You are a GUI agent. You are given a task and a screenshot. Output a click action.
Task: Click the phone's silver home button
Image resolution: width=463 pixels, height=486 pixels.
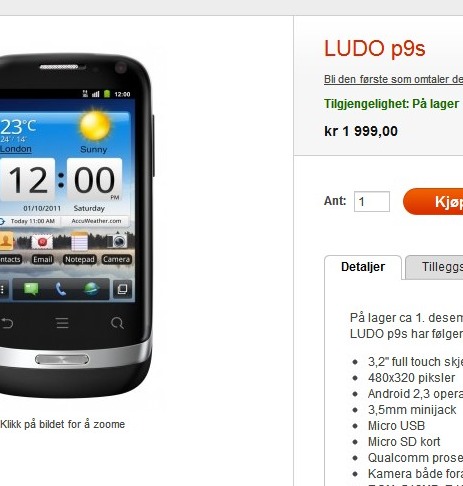point(62,359)
